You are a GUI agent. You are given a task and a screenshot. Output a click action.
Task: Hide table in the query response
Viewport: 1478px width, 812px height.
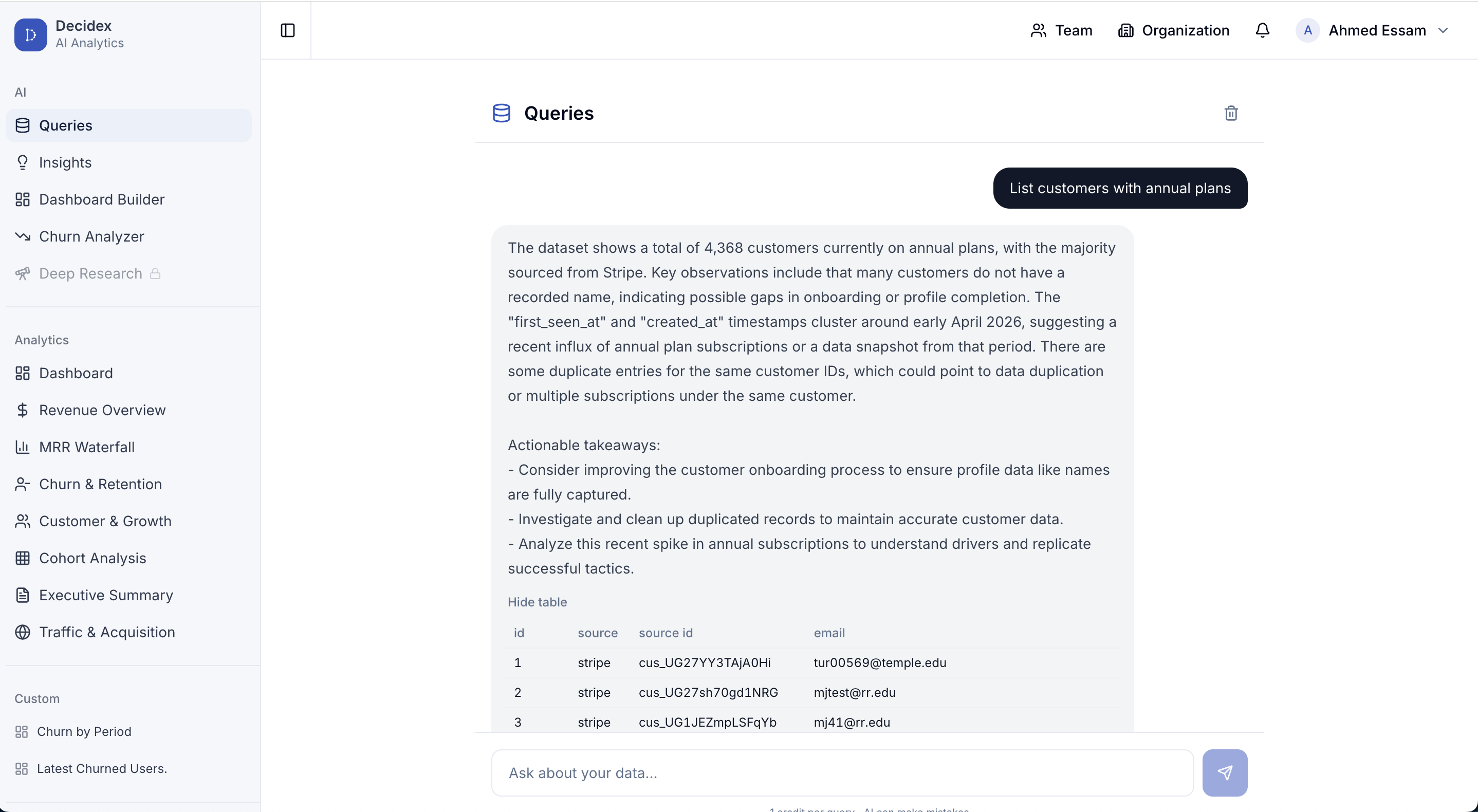coord(537,602)
